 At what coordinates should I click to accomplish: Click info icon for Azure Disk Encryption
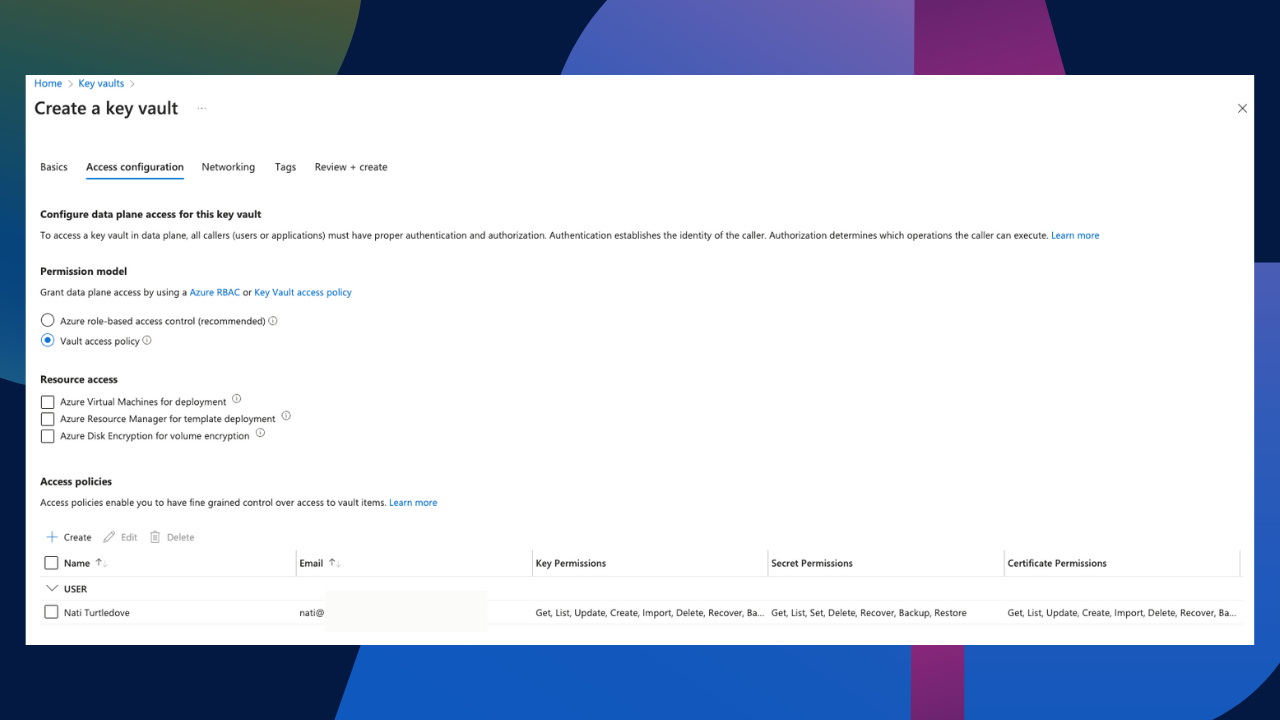[260, 433]
